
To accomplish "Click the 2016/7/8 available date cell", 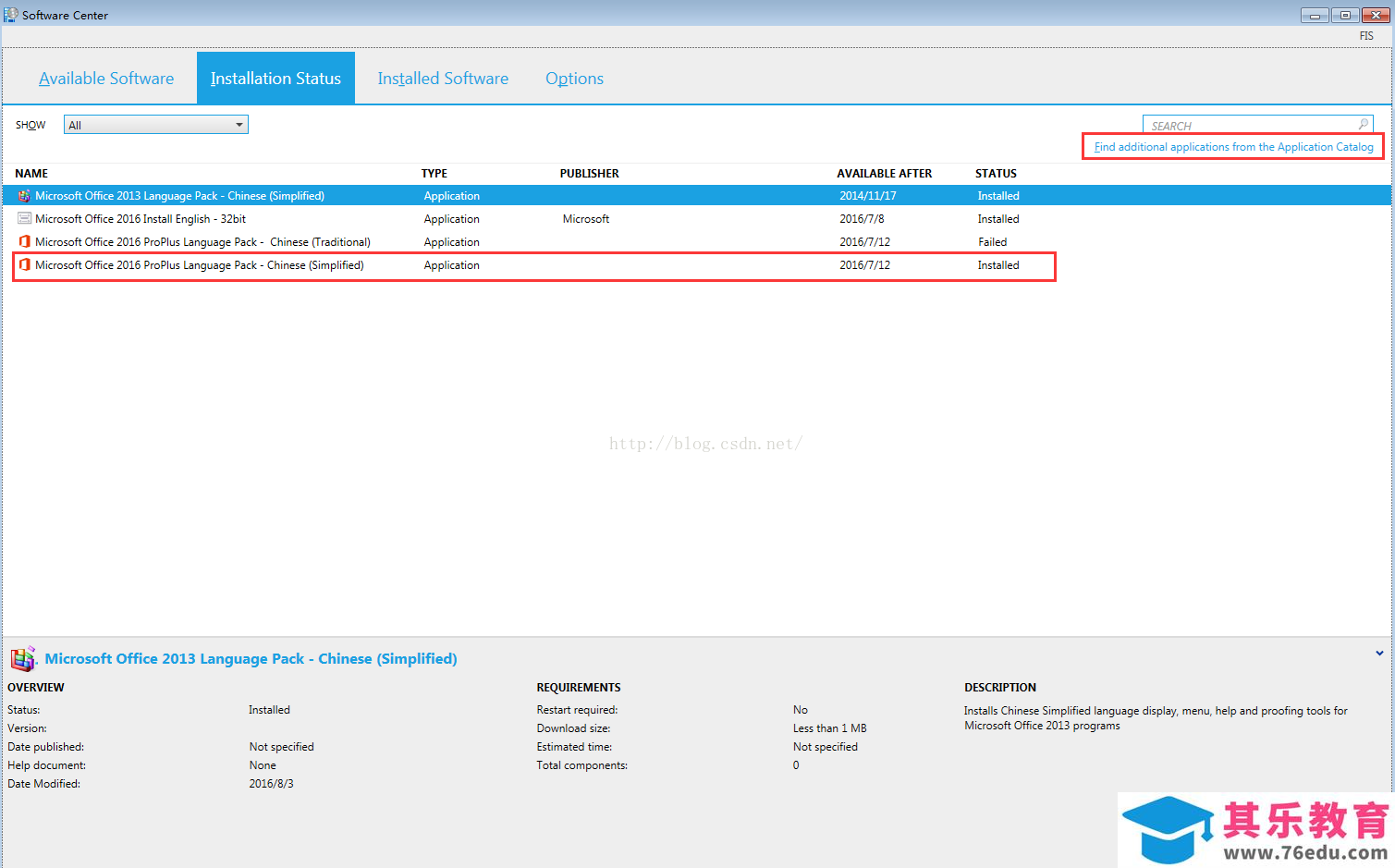I will (x=862, y=219).
